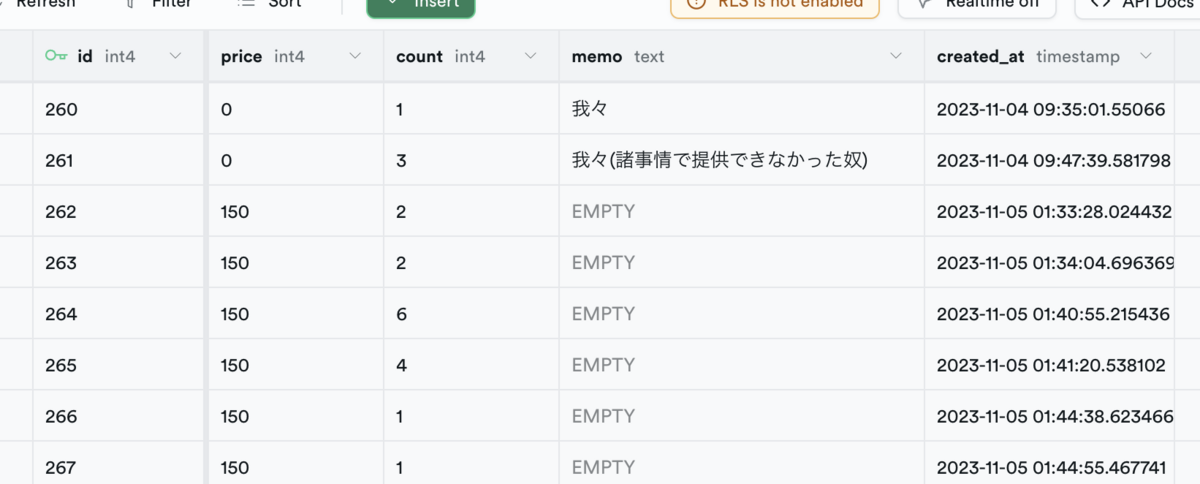Image resolution: width=1200 pixels, height=484 pixels.
Task: Open the count column chevron menu
Action: click(x=531, y=57)
